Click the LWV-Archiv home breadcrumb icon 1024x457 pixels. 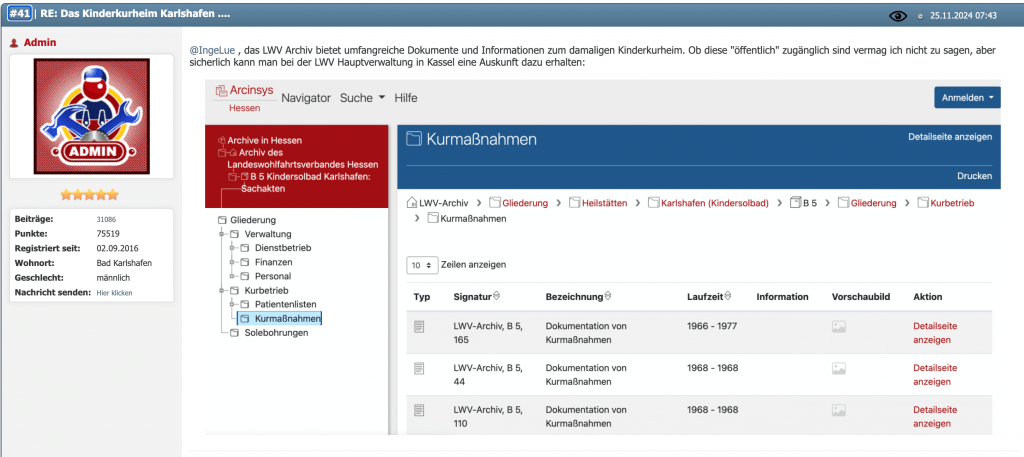tap(411, 203)
